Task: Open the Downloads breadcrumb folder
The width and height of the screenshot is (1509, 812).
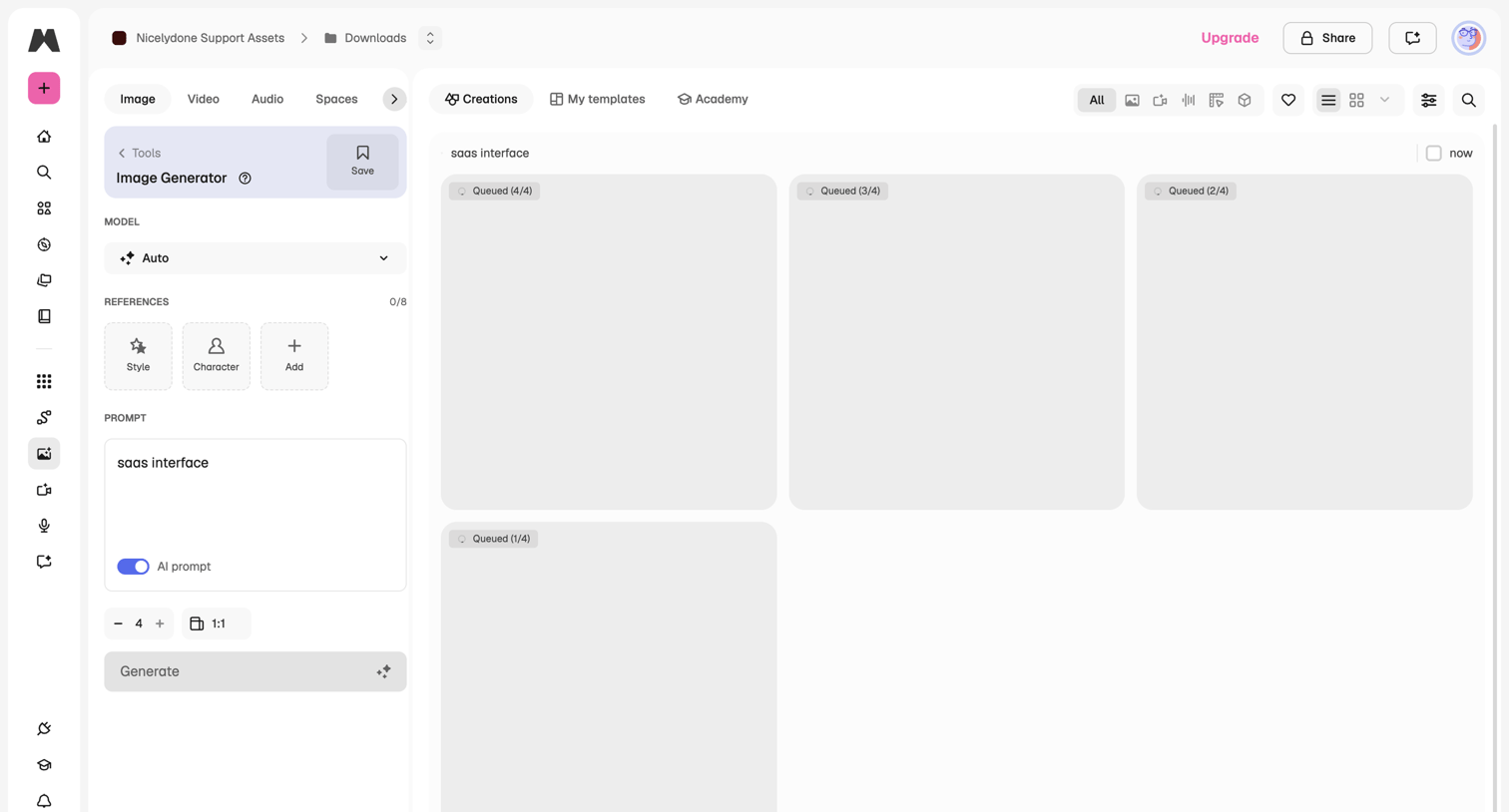Action: tap(365, 38)
